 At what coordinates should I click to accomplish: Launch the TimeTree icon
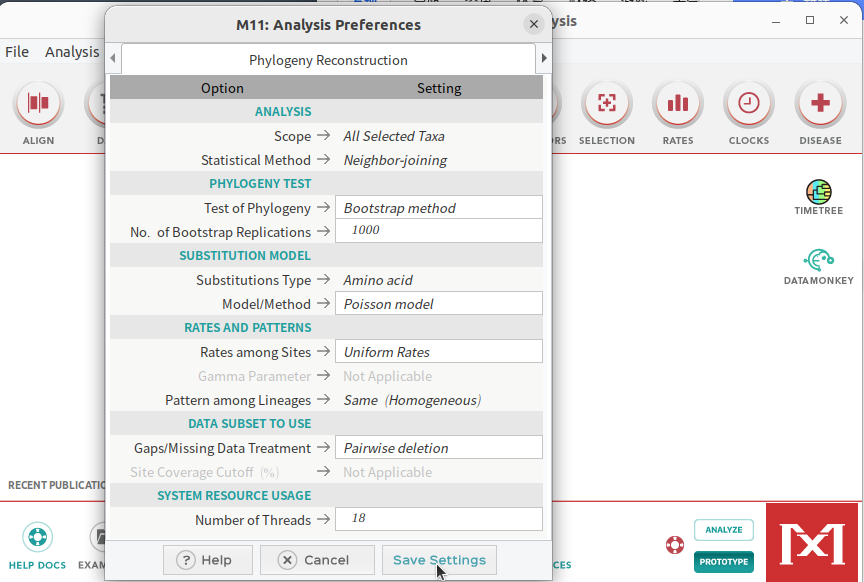(x=818, y=192)
